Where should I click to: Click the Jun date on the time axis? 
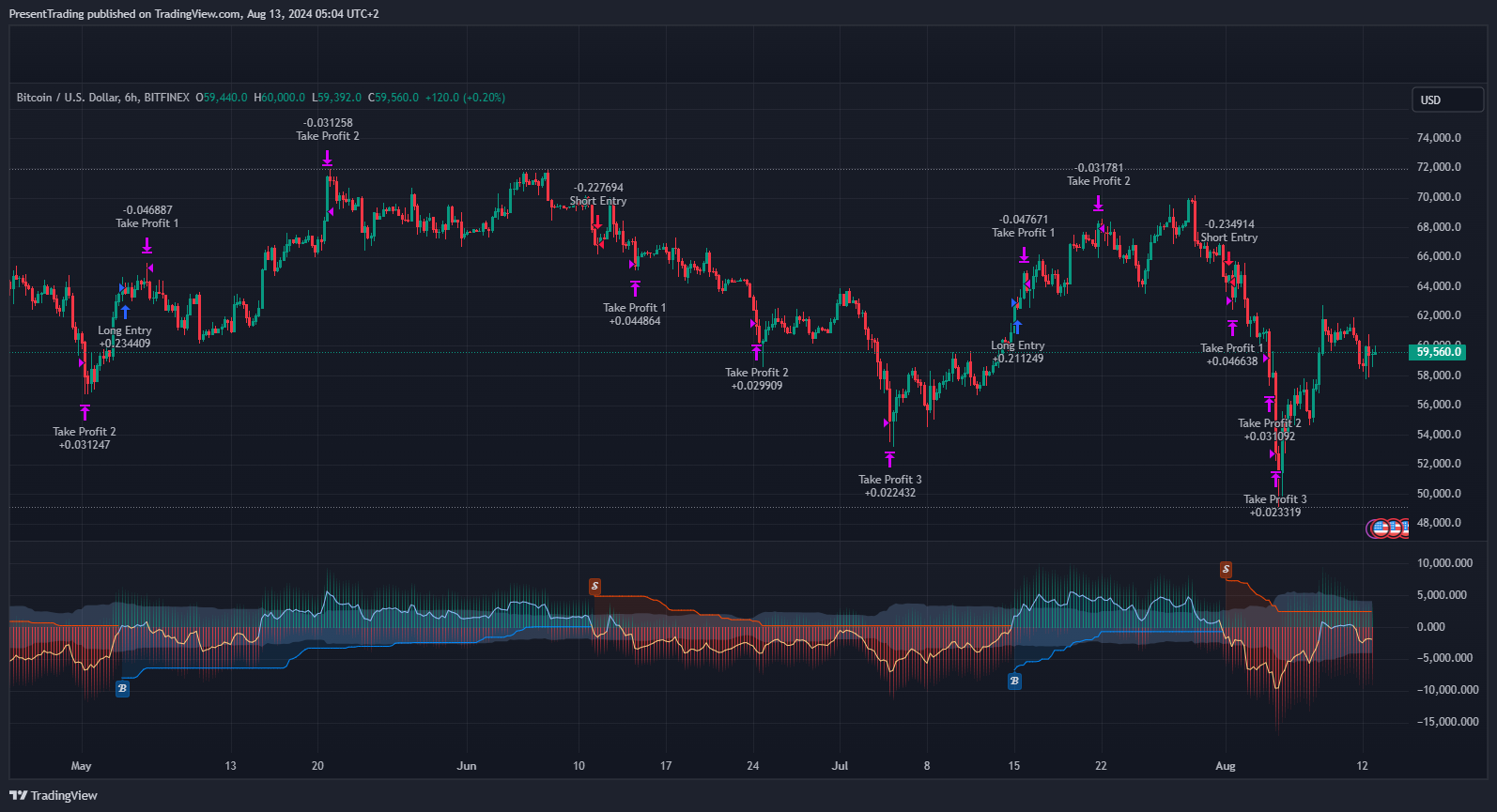click(467, 766)
